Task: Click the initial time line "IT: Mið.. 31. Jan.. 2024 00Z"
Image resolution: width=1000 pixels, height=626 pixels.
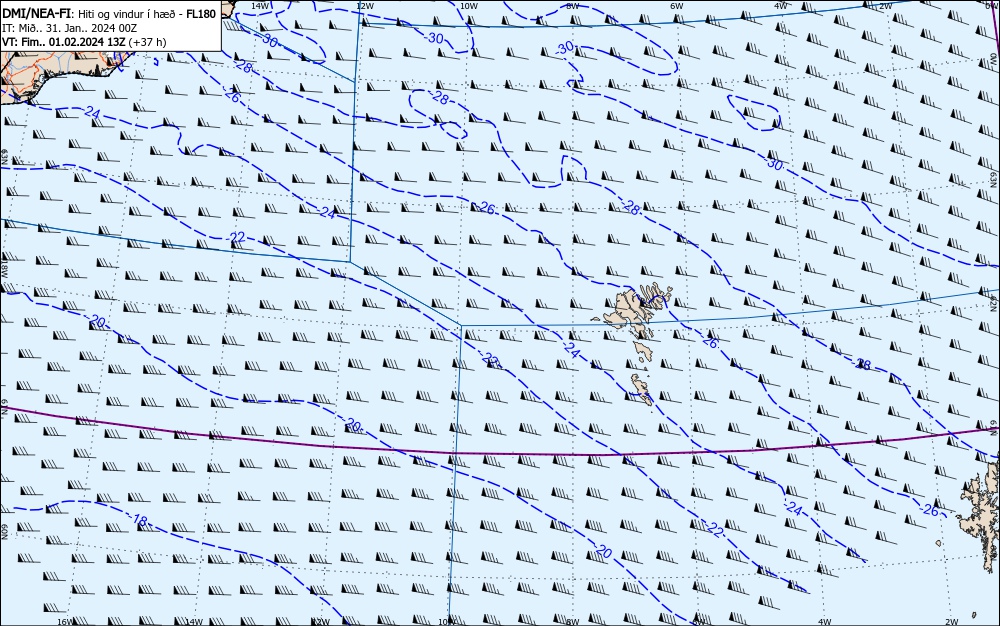Action: tap(70, 28)
